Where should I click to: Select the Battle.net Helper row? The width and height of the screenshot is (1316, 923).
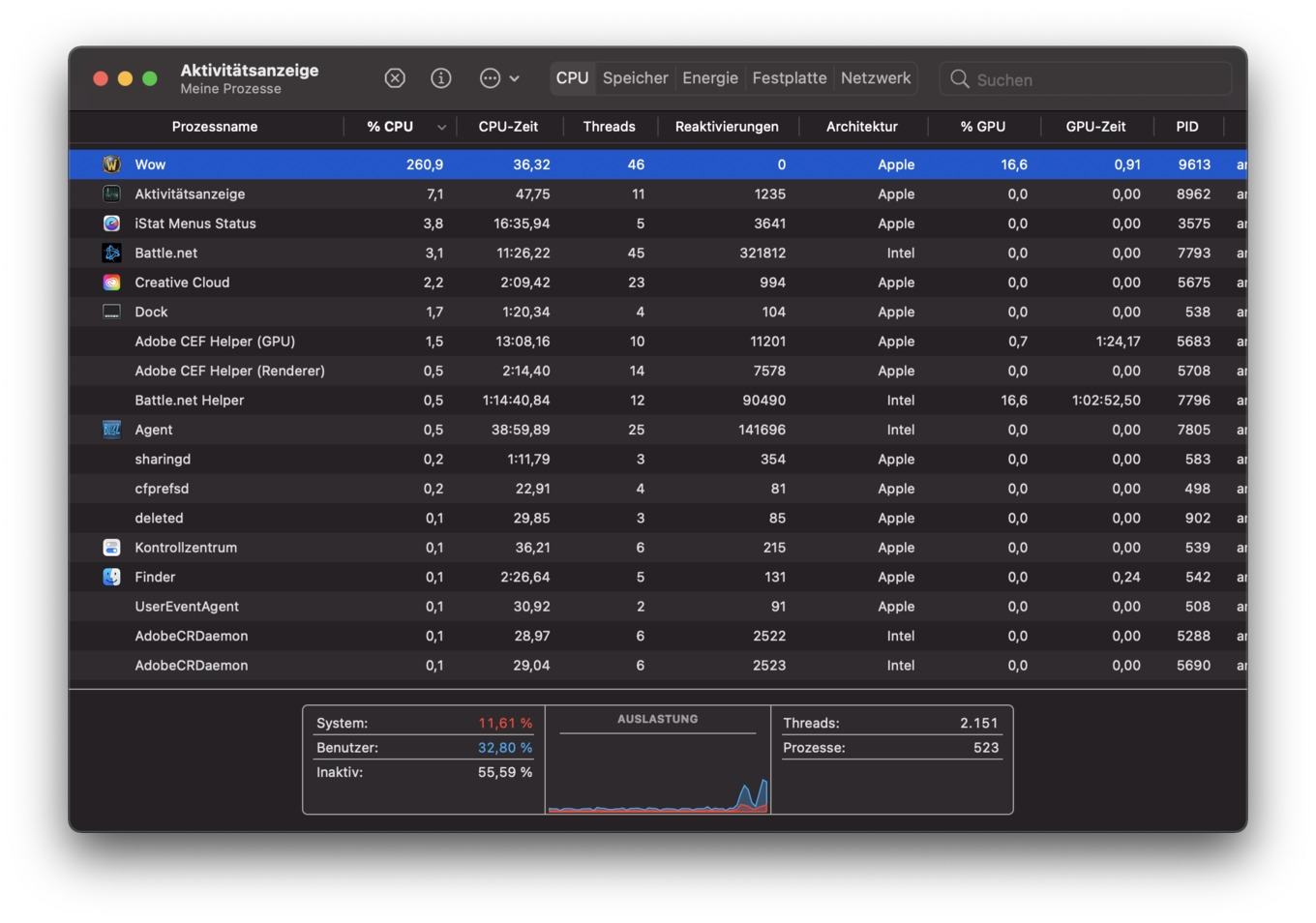[658, 401]
